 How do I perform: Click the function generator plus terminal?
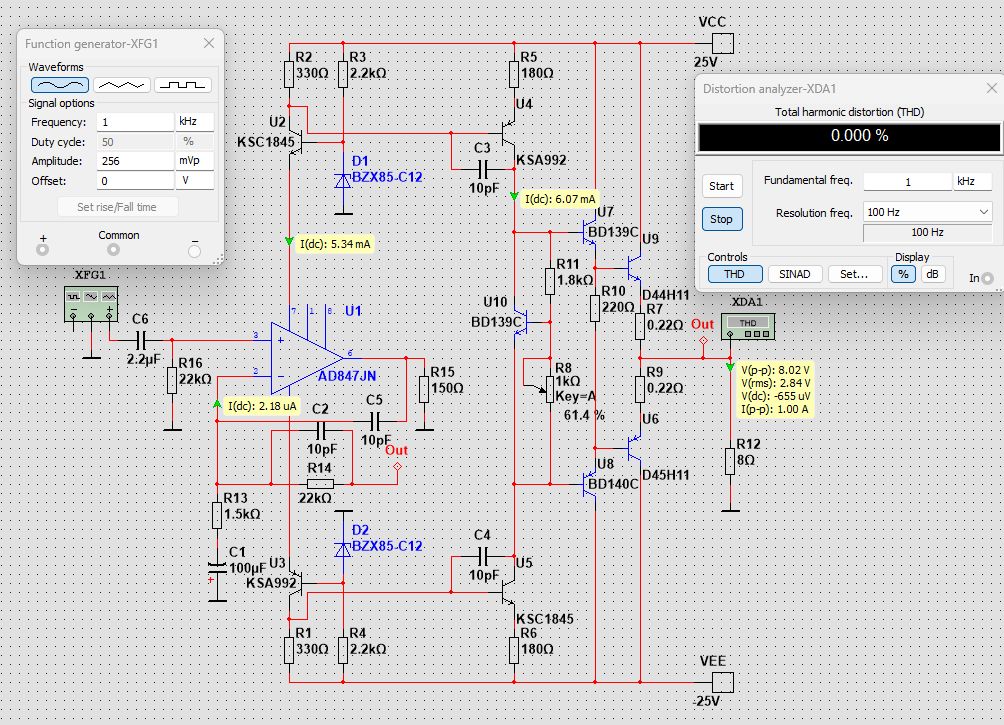point(43,250)
